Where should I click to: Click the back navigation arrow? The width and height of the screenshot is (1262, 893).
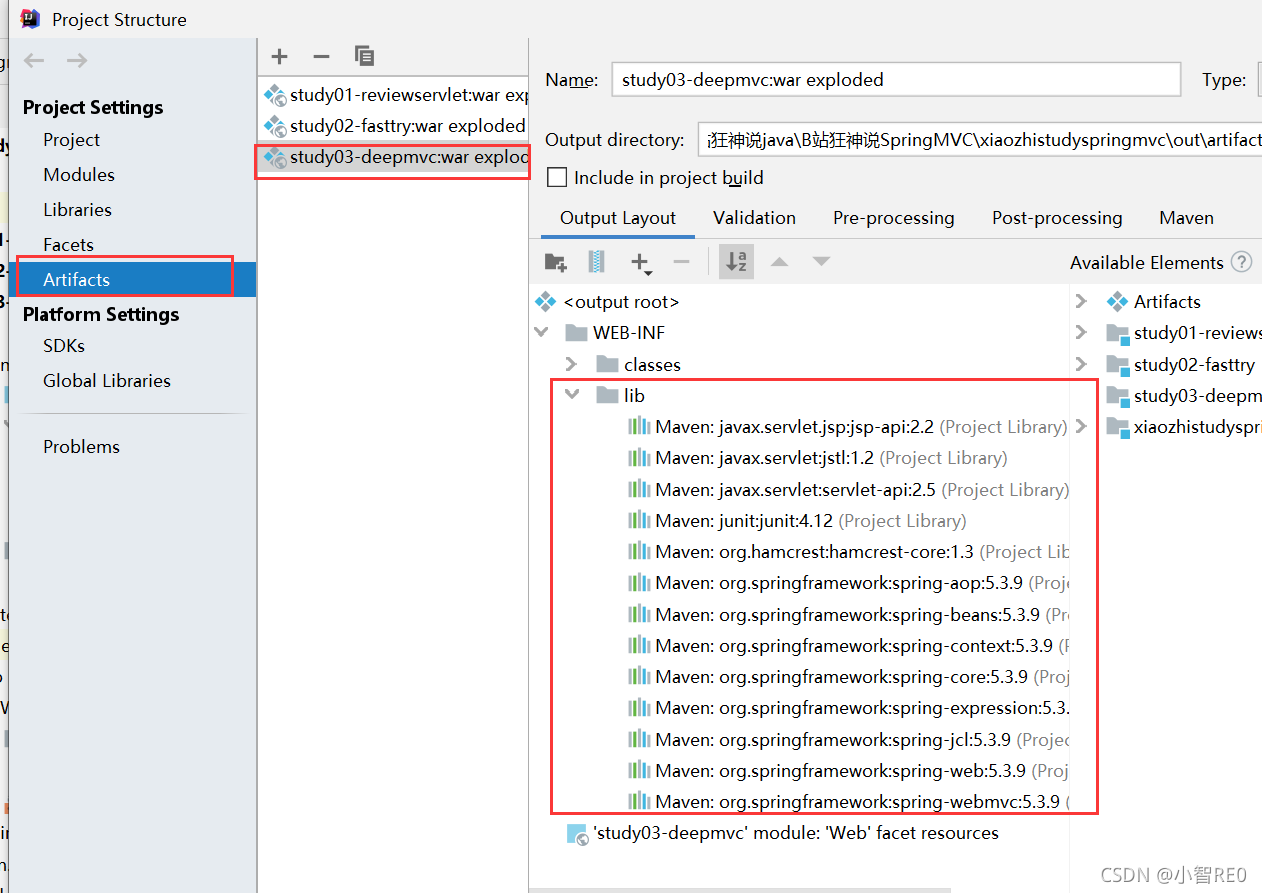(34, 61)
